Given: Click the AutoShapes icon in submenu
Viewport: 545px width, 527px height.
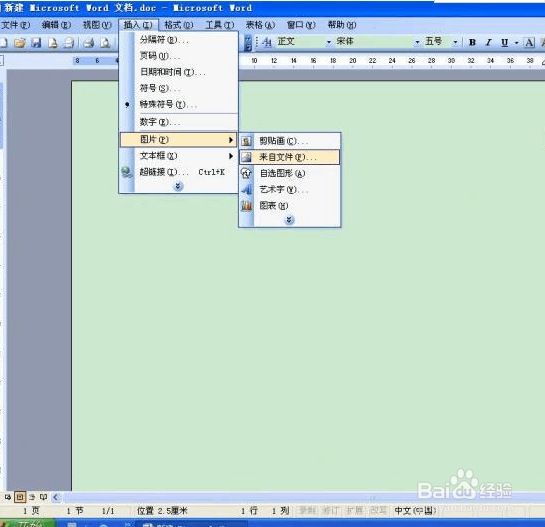Looking at the screenshot, I should (246, 173).
